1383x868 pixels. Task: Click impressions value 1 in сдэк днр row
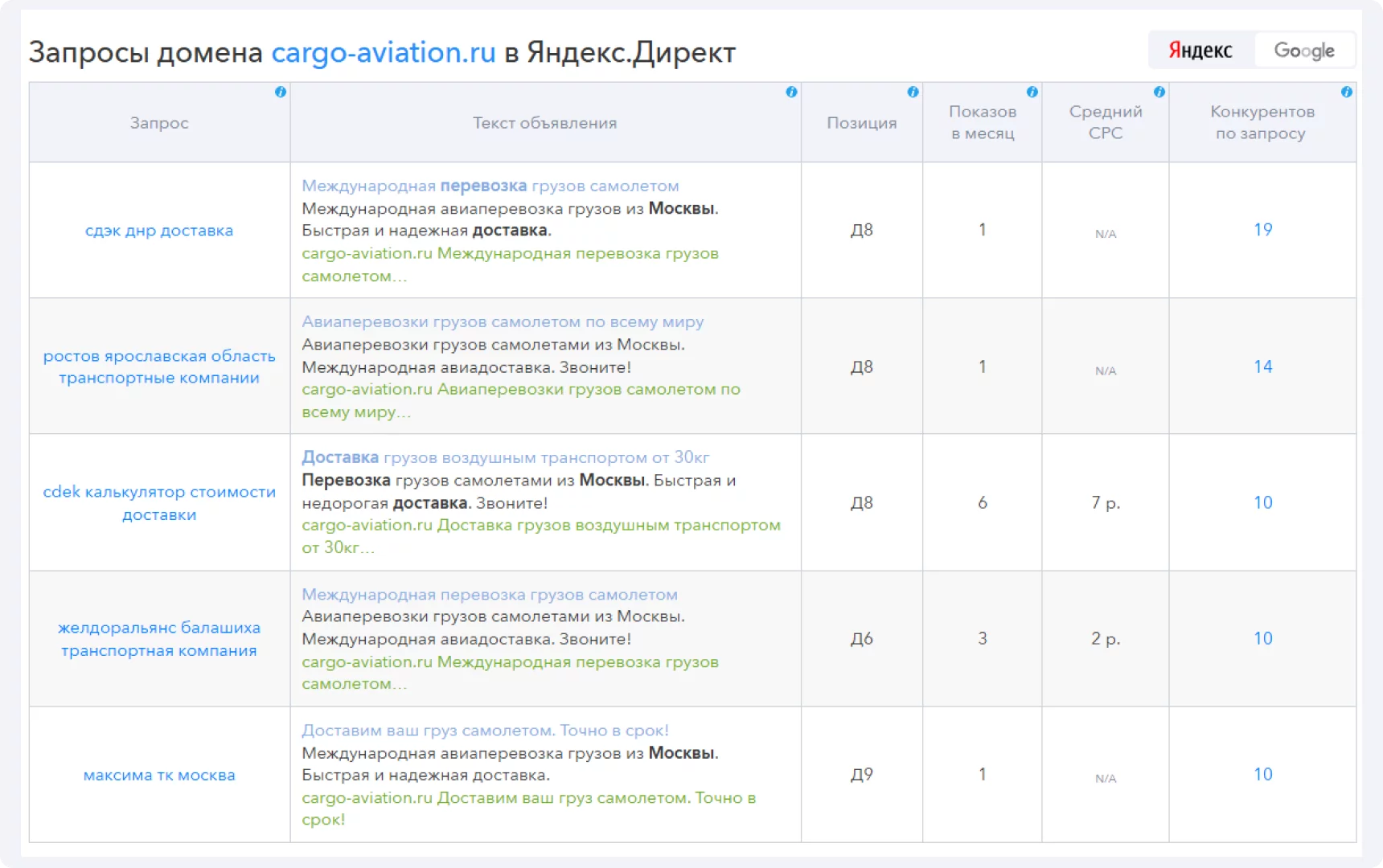click(983, 230)
